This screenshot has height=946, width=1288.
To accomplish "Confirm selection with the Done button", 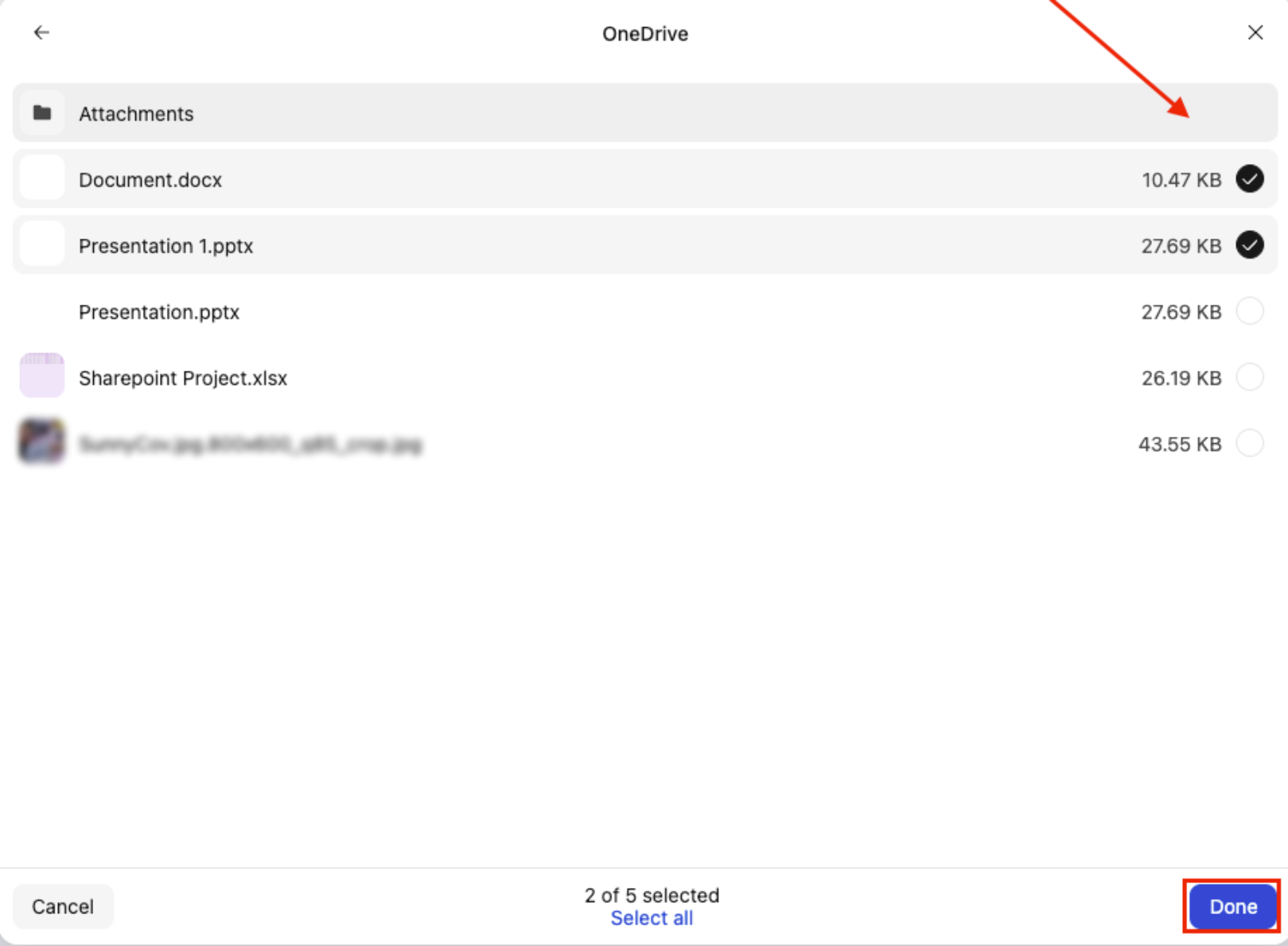I will (x=1232, y=906).
